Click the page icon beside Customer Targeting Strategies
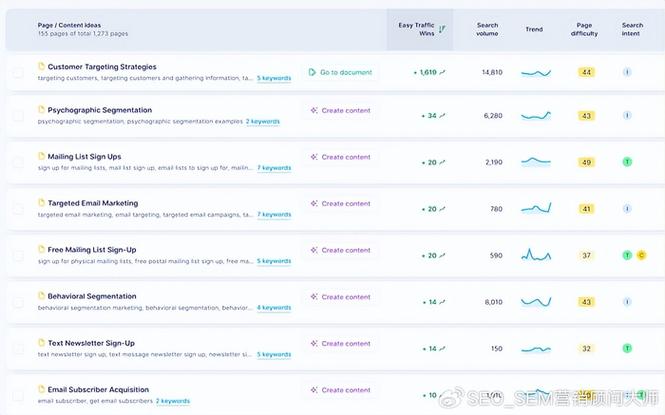Image resolution: width=665 pixels, height=415 pixels. tap(42, 67)
